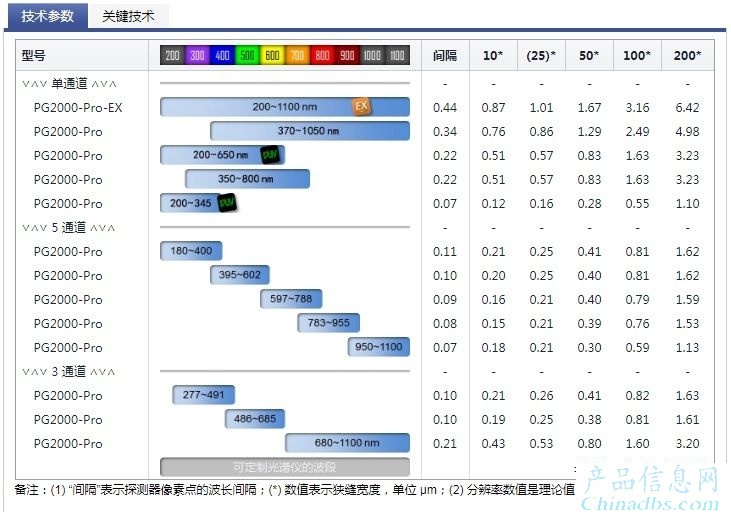The height and width of the screenshot is (512, 731).
Task: Click the DW badge on 200~650 nm bar
Action: click(270, 155)
